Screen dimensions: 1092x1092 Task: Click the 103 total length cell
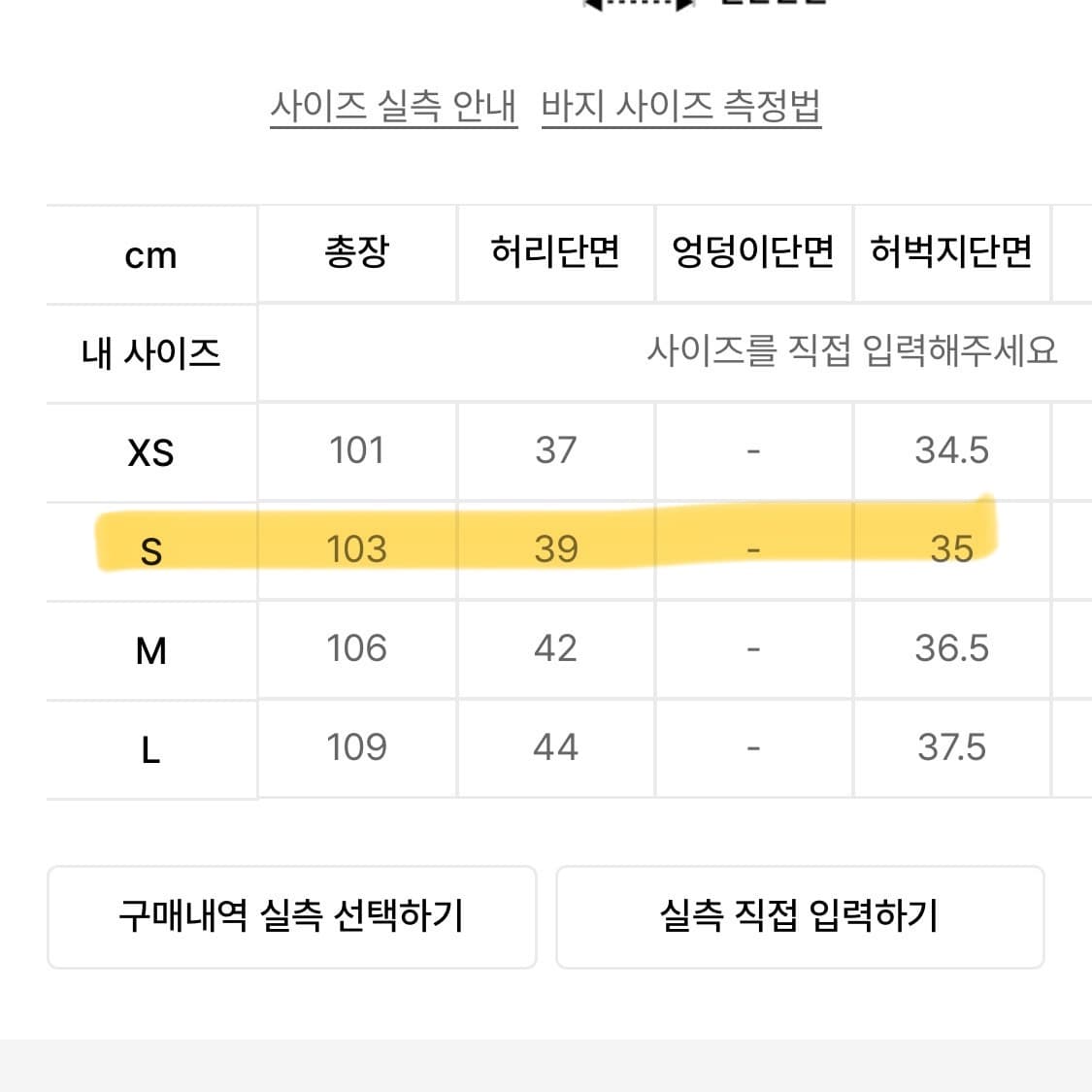pyautogui.click(x=356, y=549)
